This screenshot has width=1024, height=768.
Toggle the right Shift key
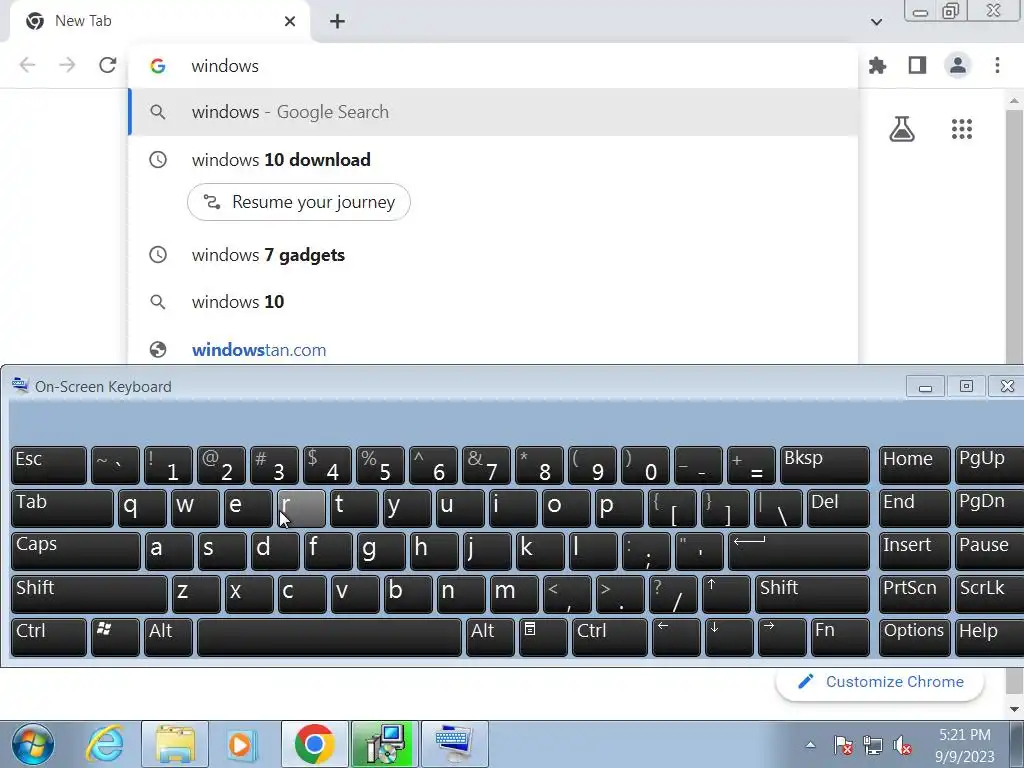coord(812,594)
